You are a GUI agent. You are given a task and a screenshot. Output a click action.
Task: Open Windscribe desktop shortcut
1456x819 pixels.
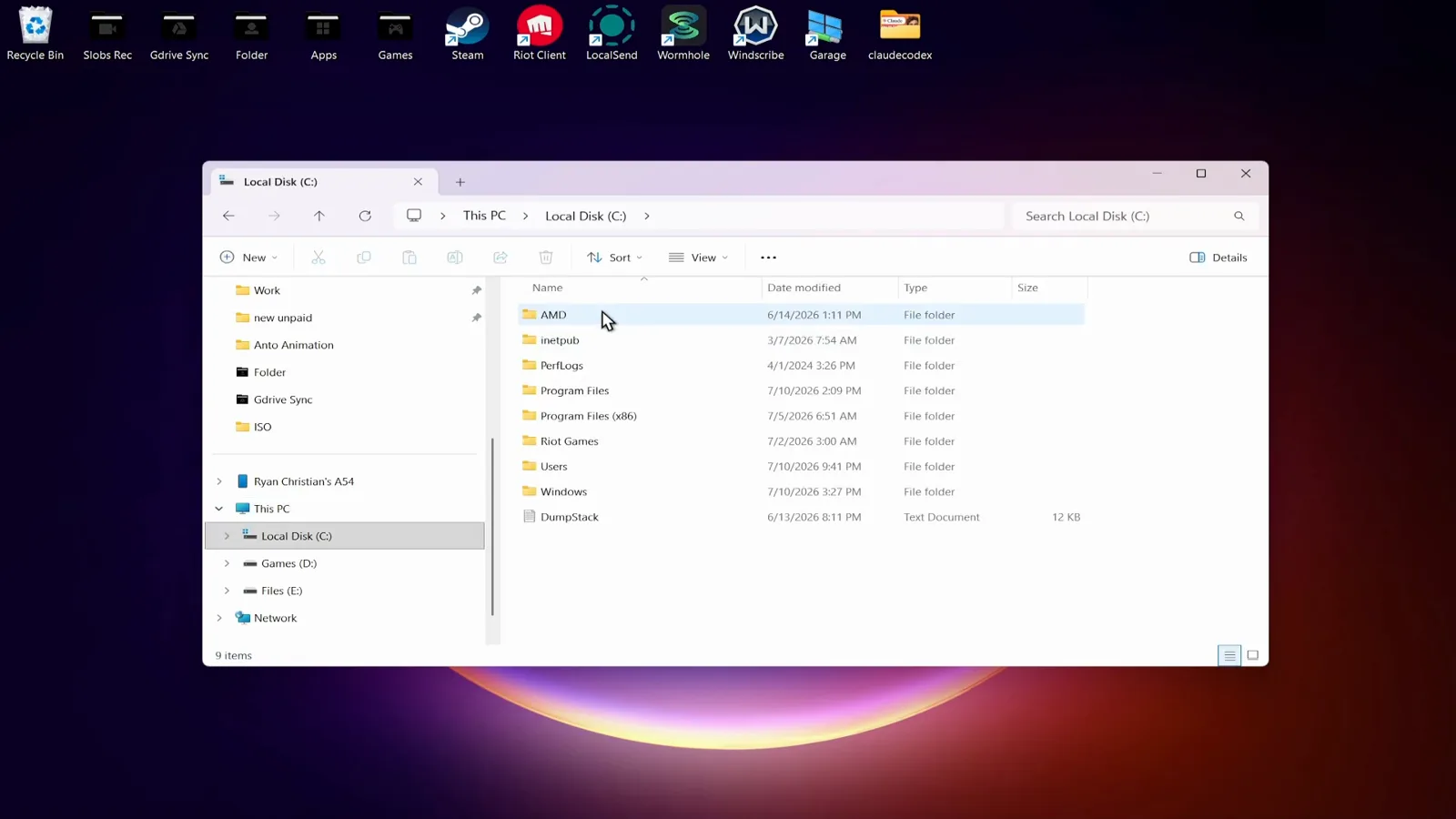point(755,33)
